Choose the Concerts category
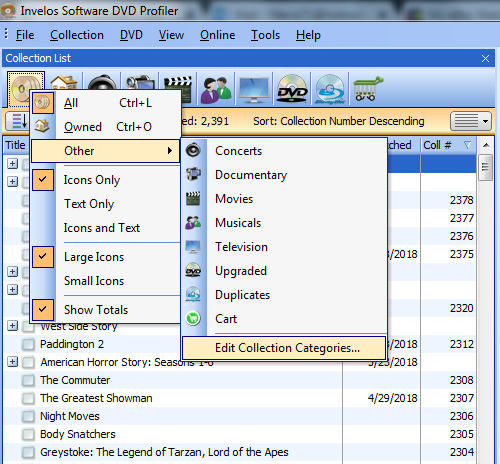The image size is (500, 464). pos(238,151)
